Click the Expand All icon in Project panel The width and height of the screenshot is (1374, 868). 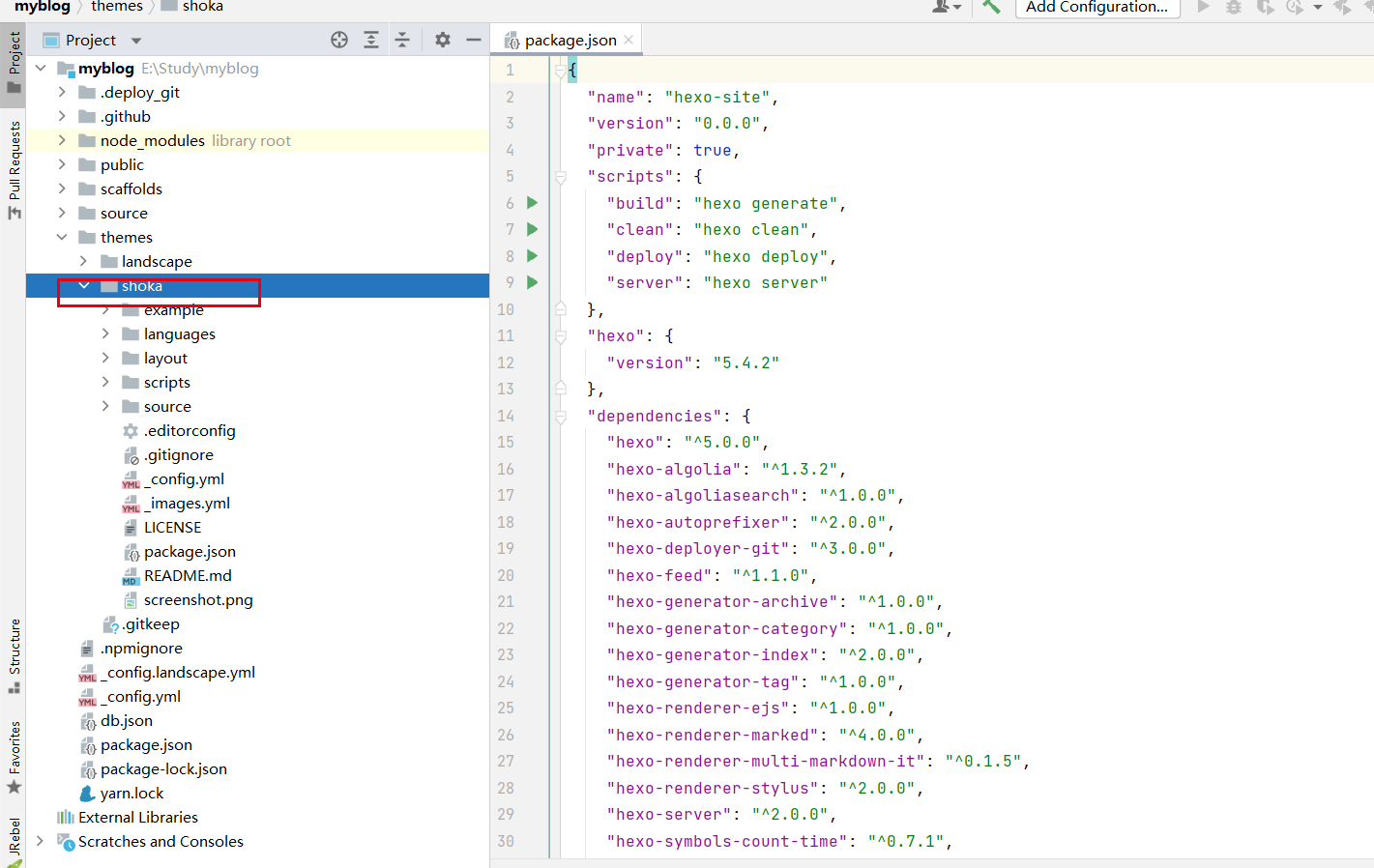pos(369,40)
